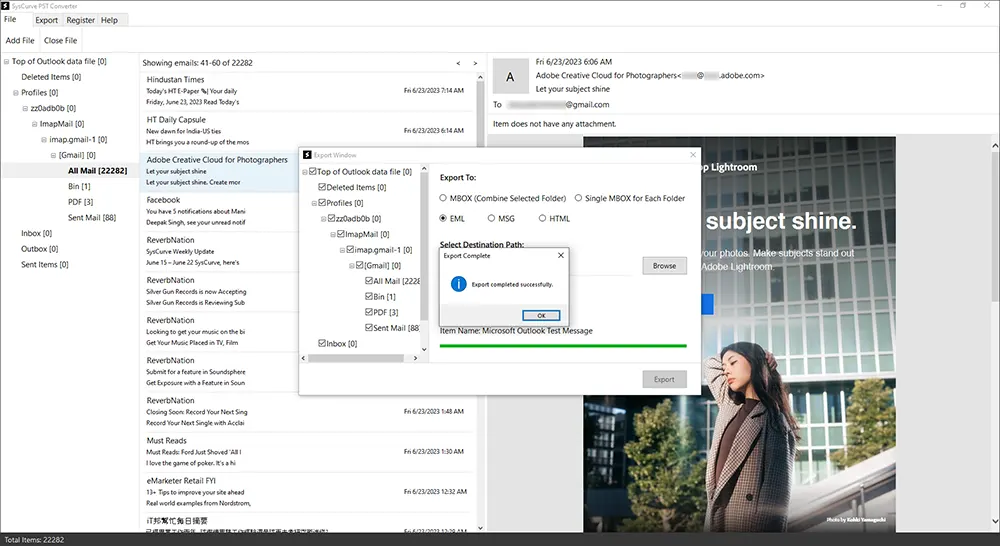The image size is (1000, 546).
Task: Uncheck Deleted Items checkbox in Export Window
Action: [x=322, y=187]
